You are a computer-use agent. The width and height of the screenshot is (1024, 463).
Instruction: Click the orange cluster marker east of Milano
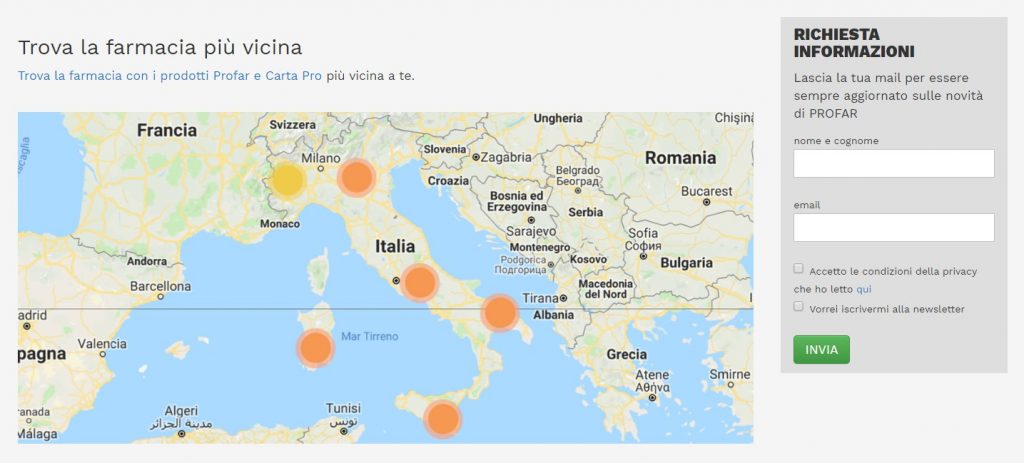click(357, 178)
